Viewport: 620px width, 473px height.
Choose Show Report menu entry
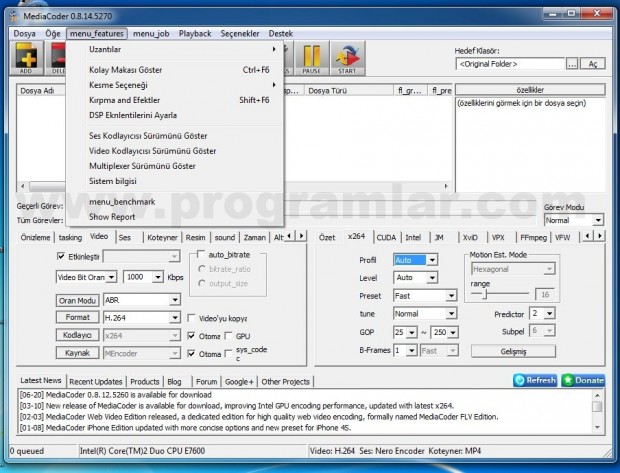pyautogui.click(x=175, y=217)
